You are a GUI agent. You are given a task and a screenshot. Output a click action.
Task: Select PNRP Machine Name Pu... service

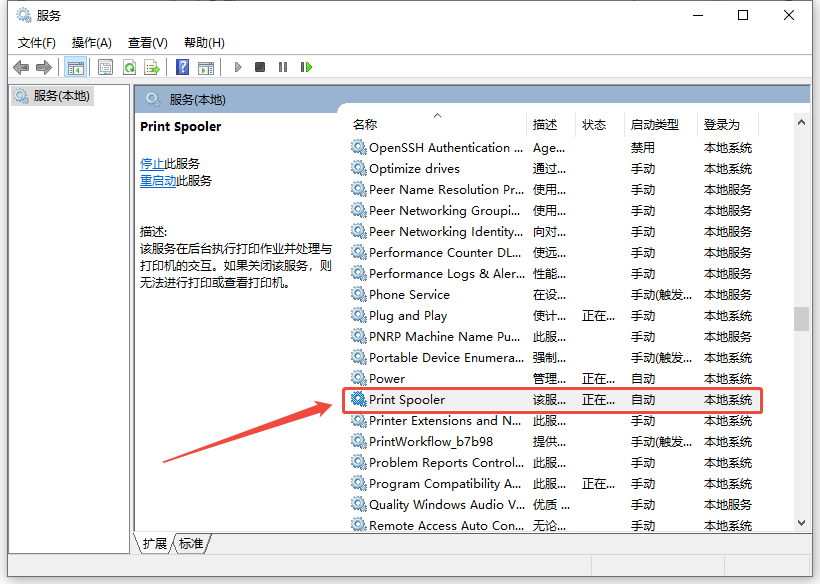point(552,337)
